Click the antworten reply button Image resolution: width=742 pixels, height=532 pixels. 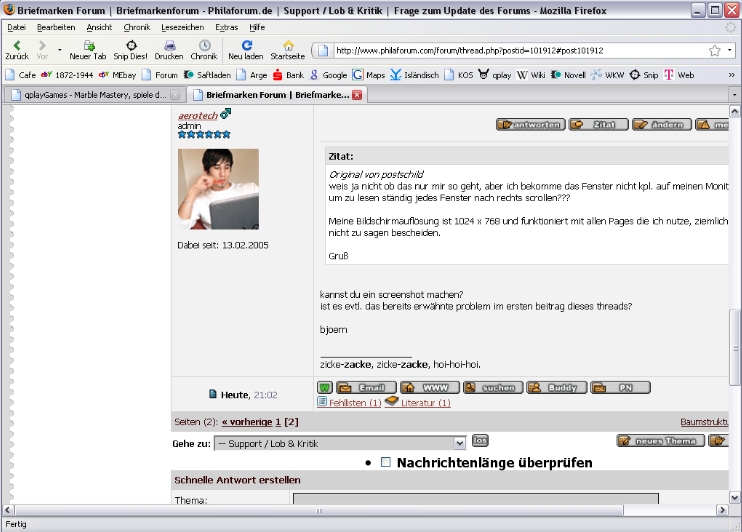[x=529, y=125]
